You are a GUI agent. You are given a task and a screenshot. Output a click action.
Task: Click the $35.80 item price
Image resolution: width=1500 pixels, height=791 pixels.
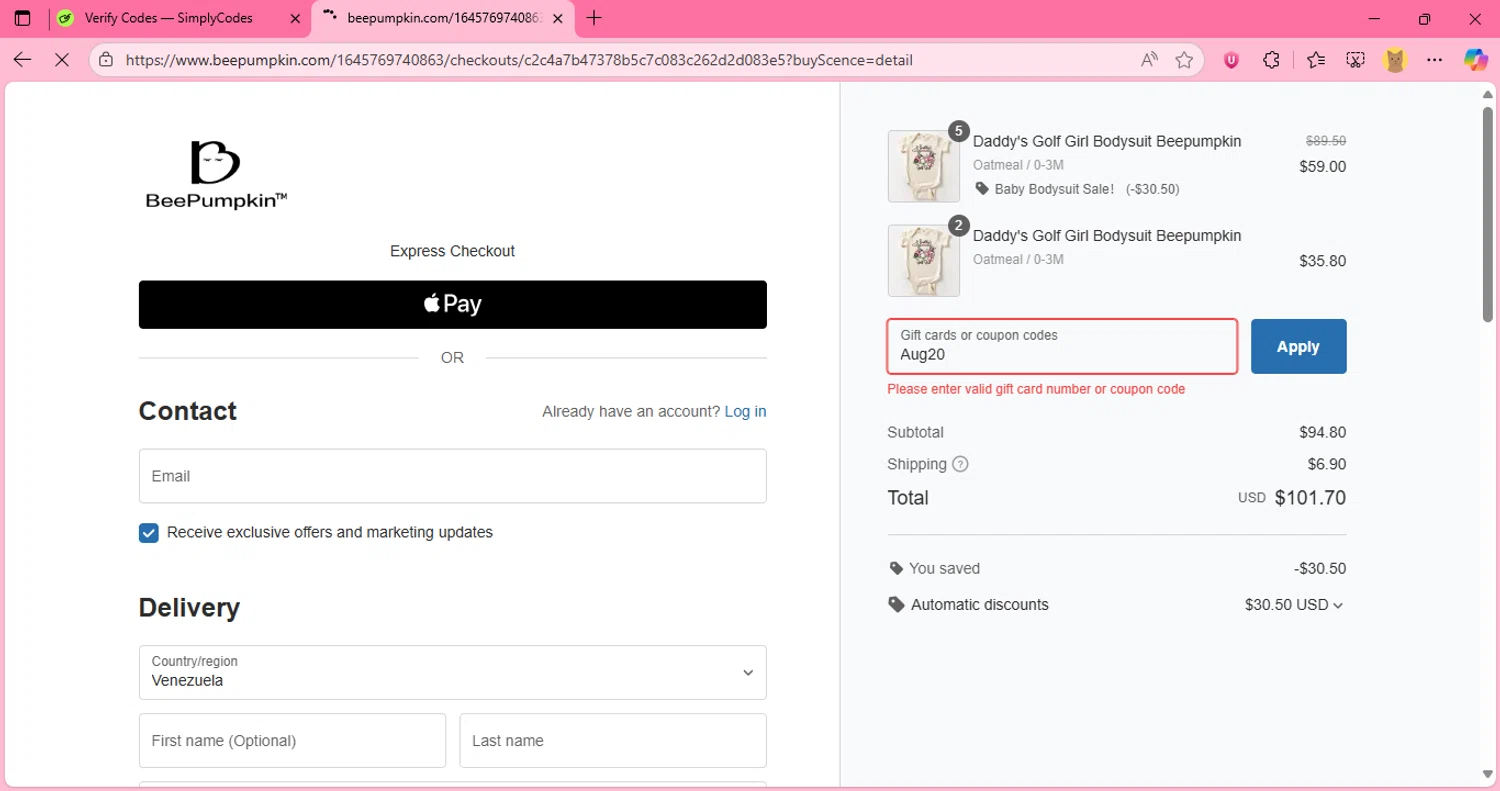1322,261
